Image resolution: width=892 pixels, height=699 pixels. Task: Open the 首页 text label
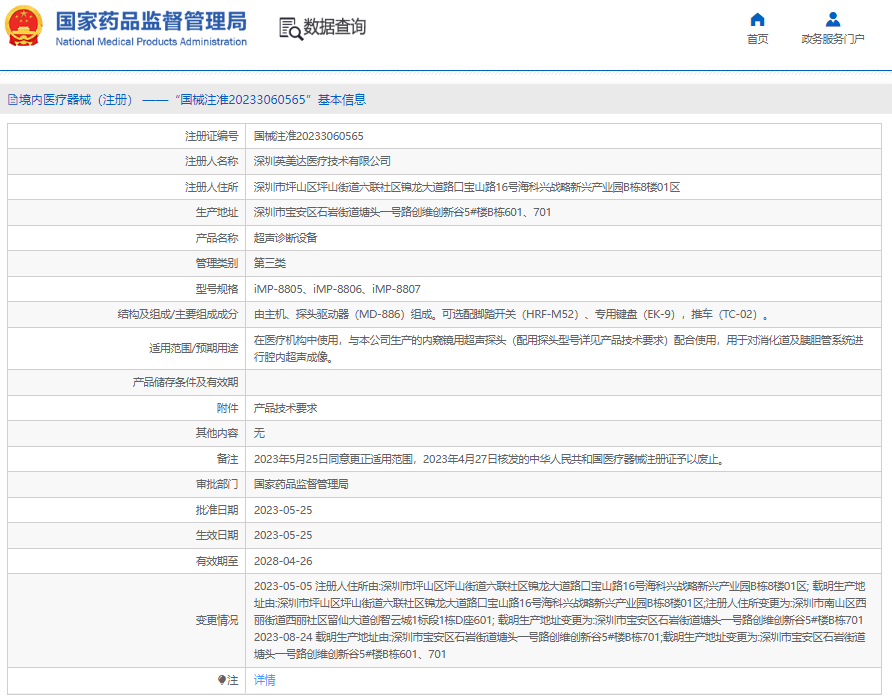[x=757, y=39]
